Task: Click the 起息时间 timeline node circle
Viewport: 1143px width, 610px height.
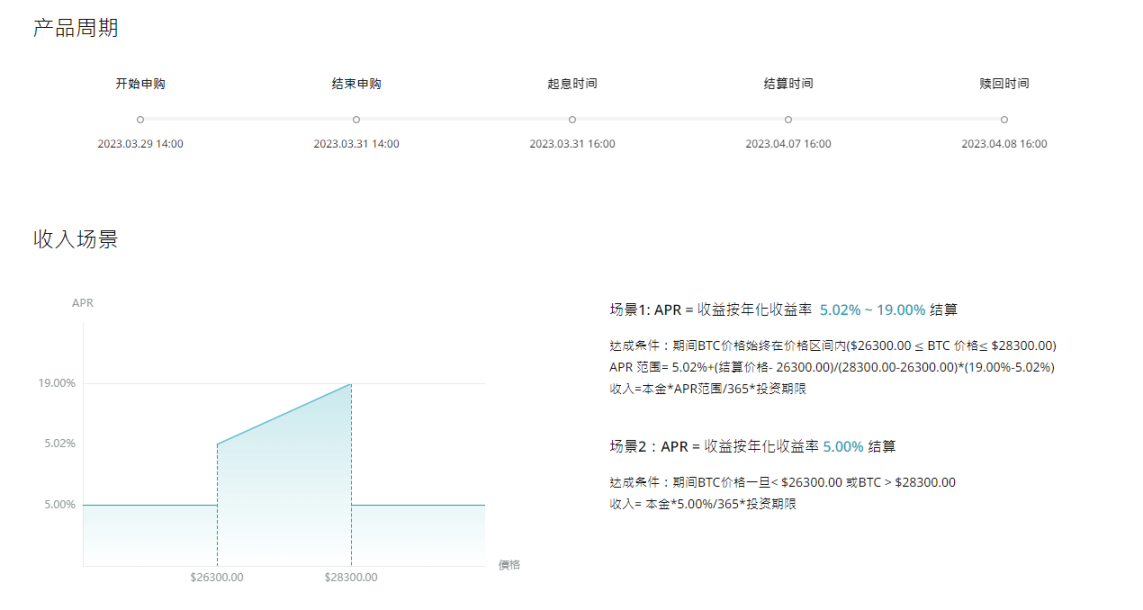Action: pos(571,118)
